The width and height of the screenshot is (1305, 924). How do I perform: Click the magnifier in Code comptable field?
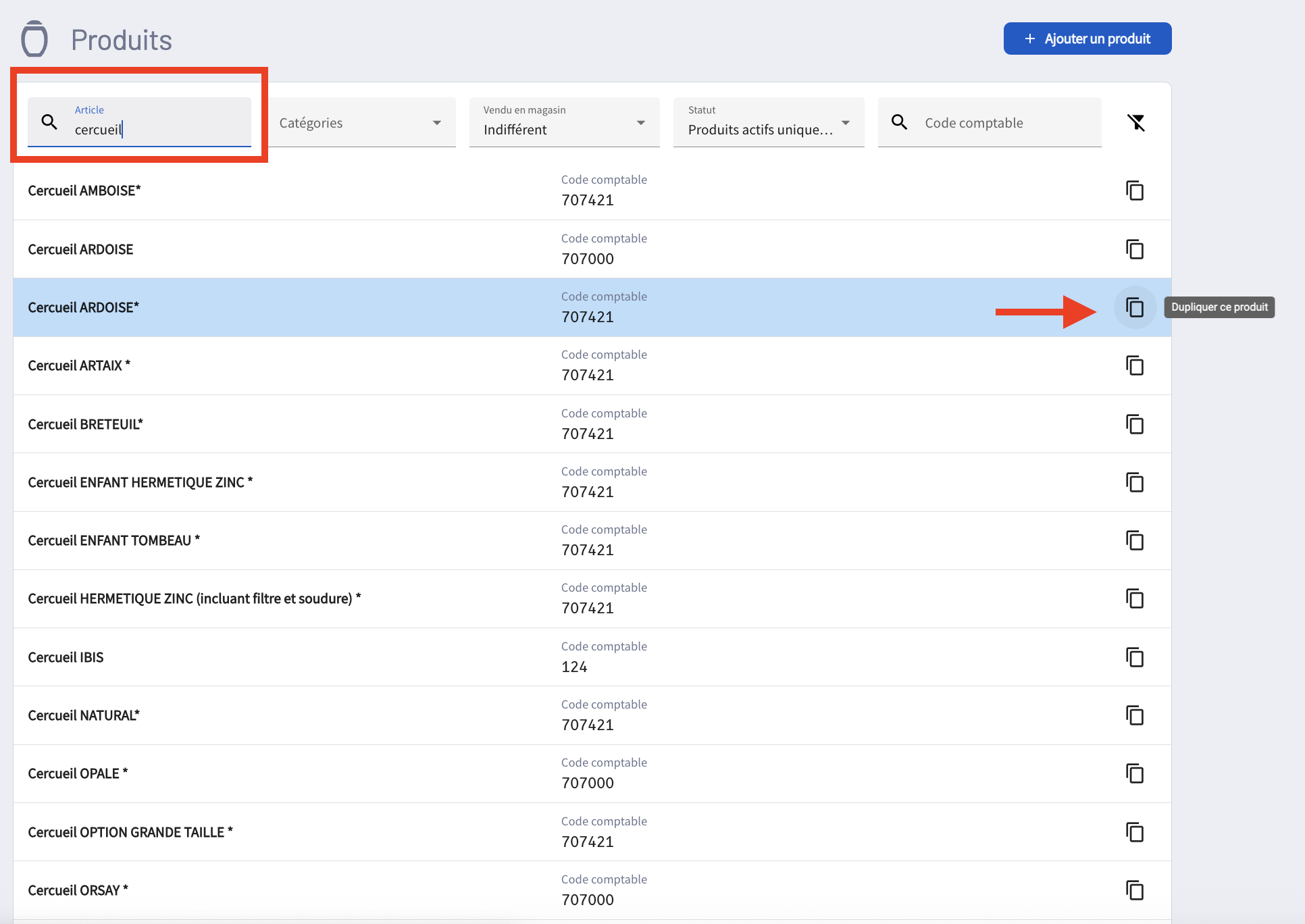pos(899,122)
